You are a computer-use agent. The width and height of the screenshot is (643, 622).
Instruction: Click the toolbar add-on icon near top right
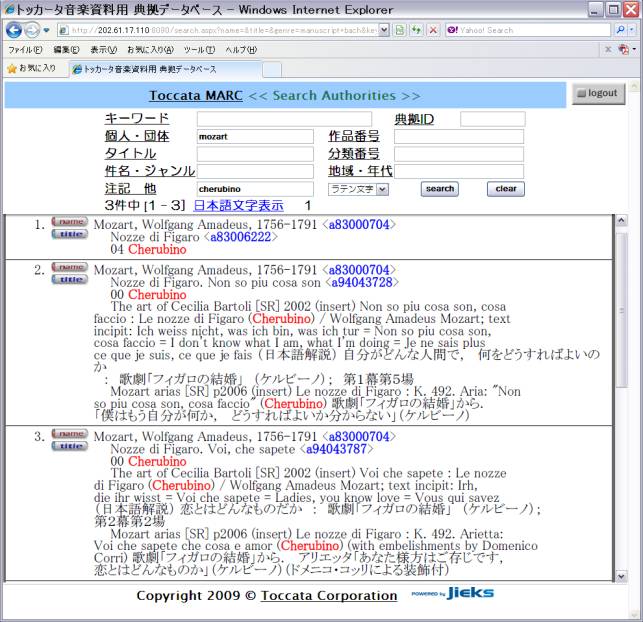coord(624,50)
